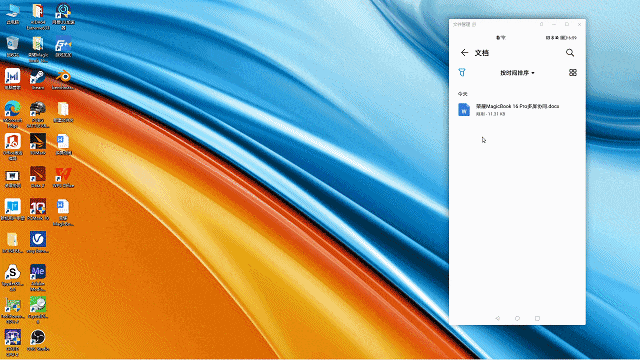640x360 pixels.
Task: Open the blue filter icon in file manager
Action: tap(462, 73)
